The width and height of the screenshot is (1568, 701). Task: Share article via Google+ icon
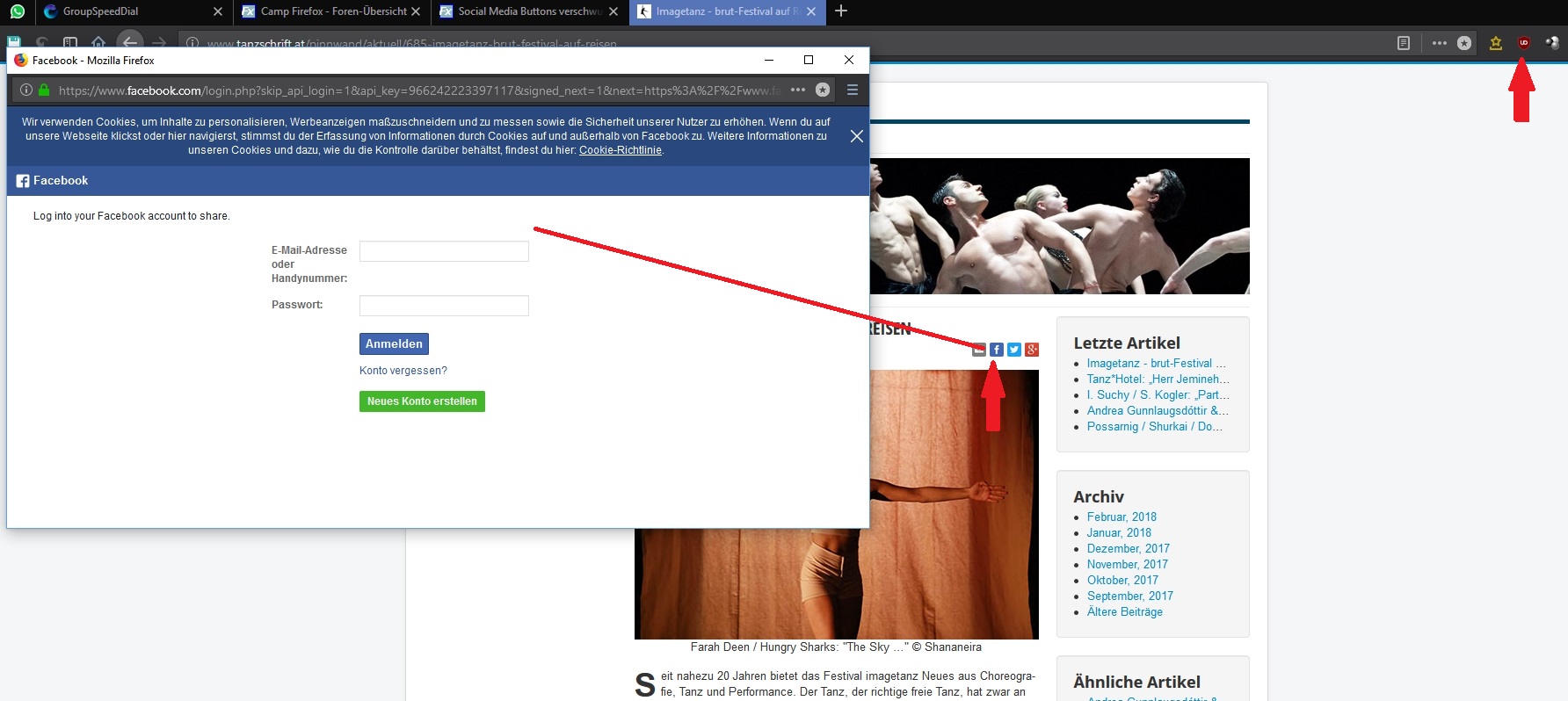point(1032,350)
